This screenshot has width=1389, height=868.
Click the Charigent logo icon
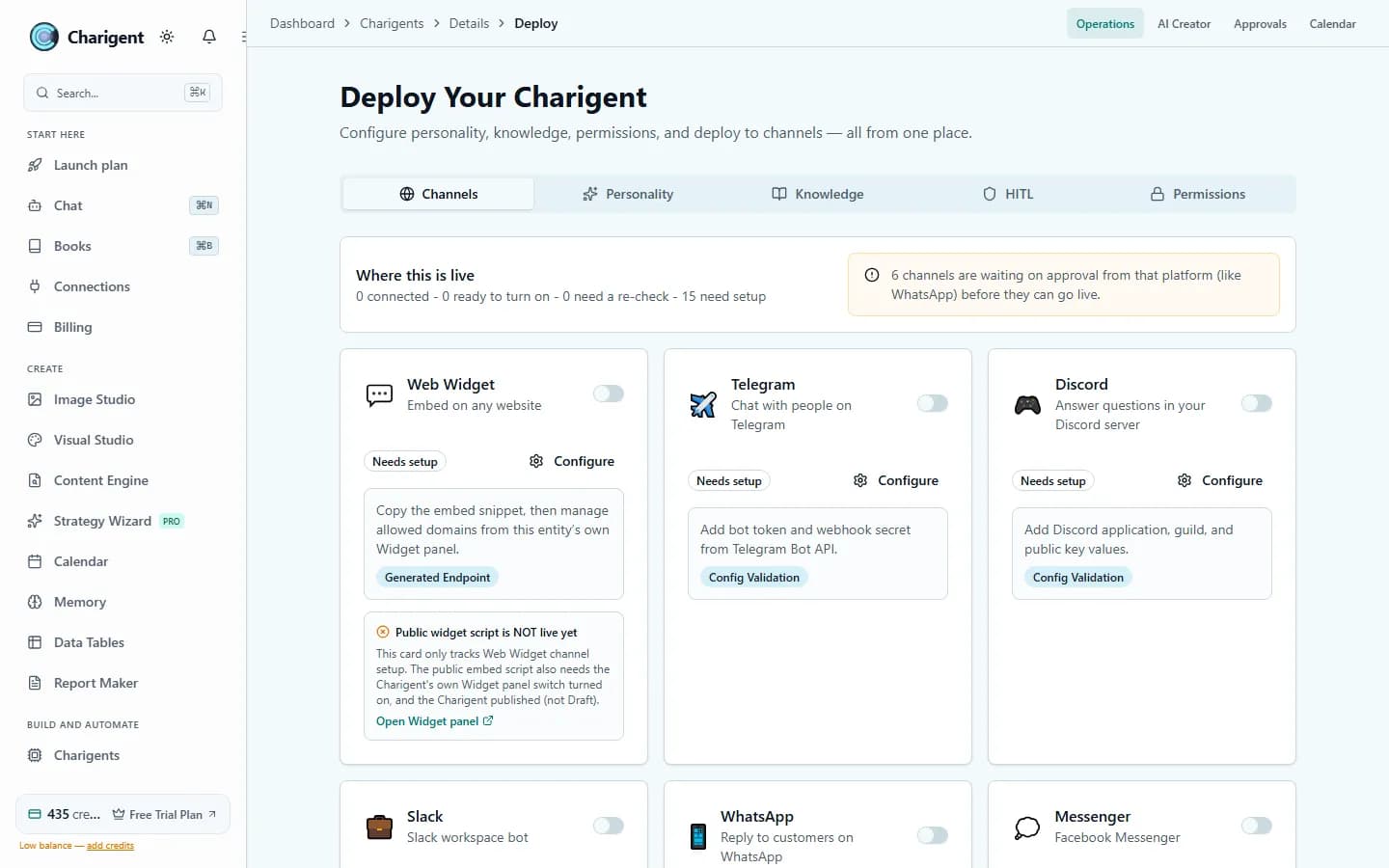point(44,37)
